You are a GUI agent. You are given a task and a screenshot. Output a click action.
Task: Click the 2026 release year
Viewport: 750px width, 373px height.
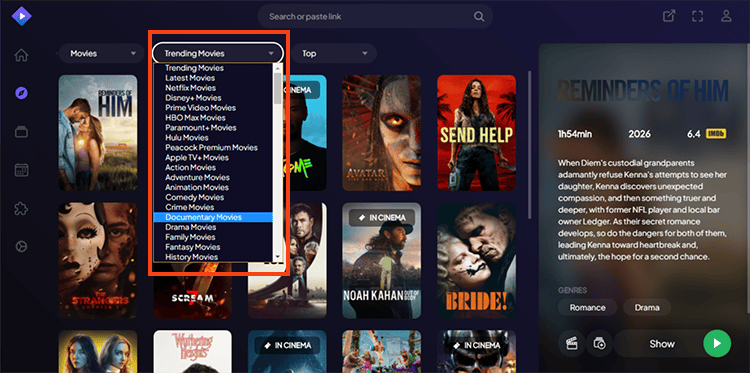pos(639,134)
